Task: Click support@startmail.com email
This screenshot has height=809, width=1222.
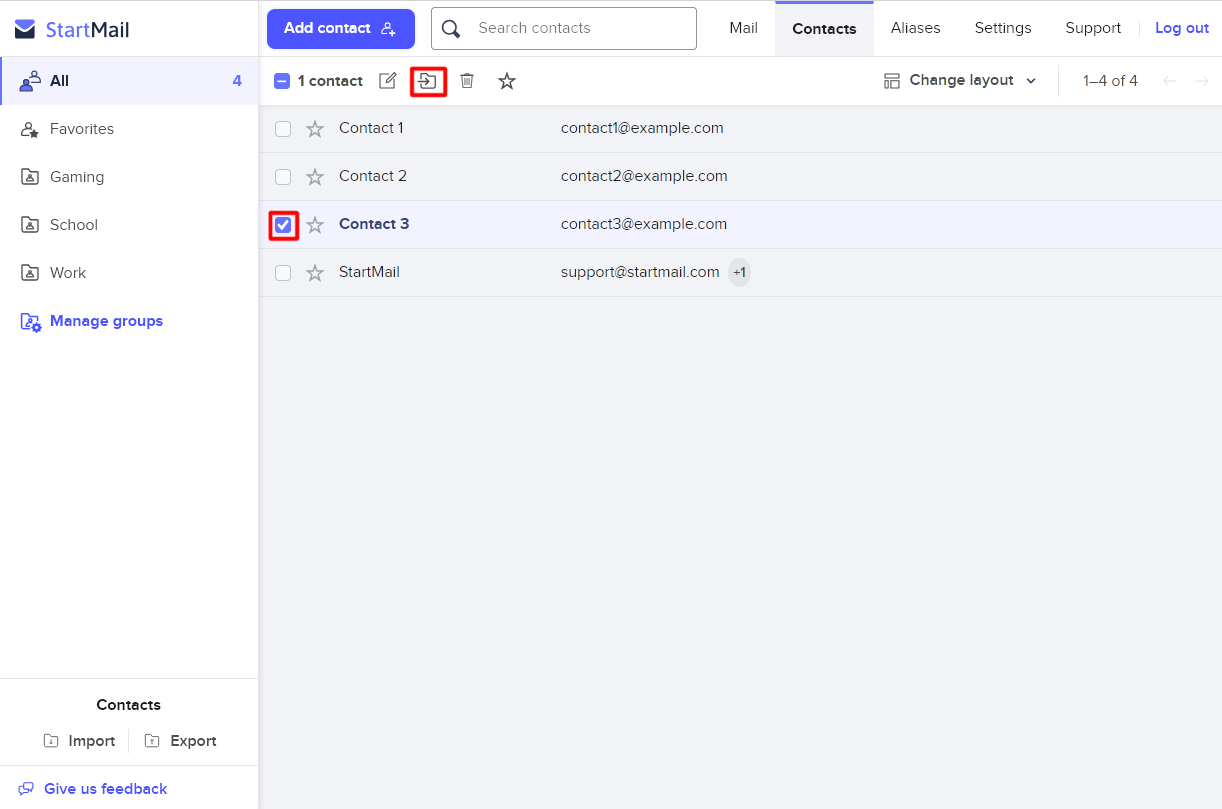Action: (x=640, y=272)
